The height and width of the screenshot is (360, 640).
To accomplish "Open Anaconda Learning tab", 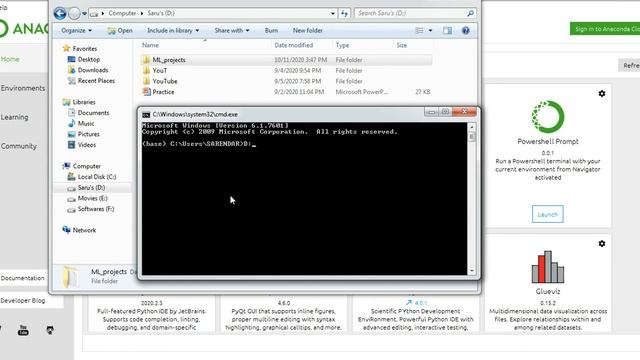I will pos(14,117).
